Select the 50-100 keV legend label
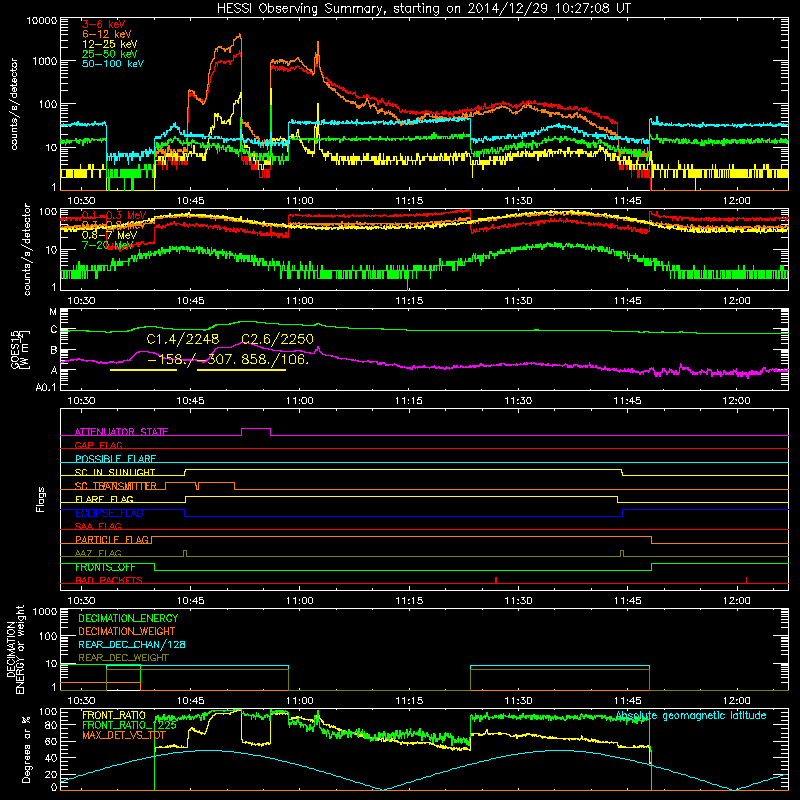Image resolution: width=800 pixels, height=800 pixels. [113, 64]
